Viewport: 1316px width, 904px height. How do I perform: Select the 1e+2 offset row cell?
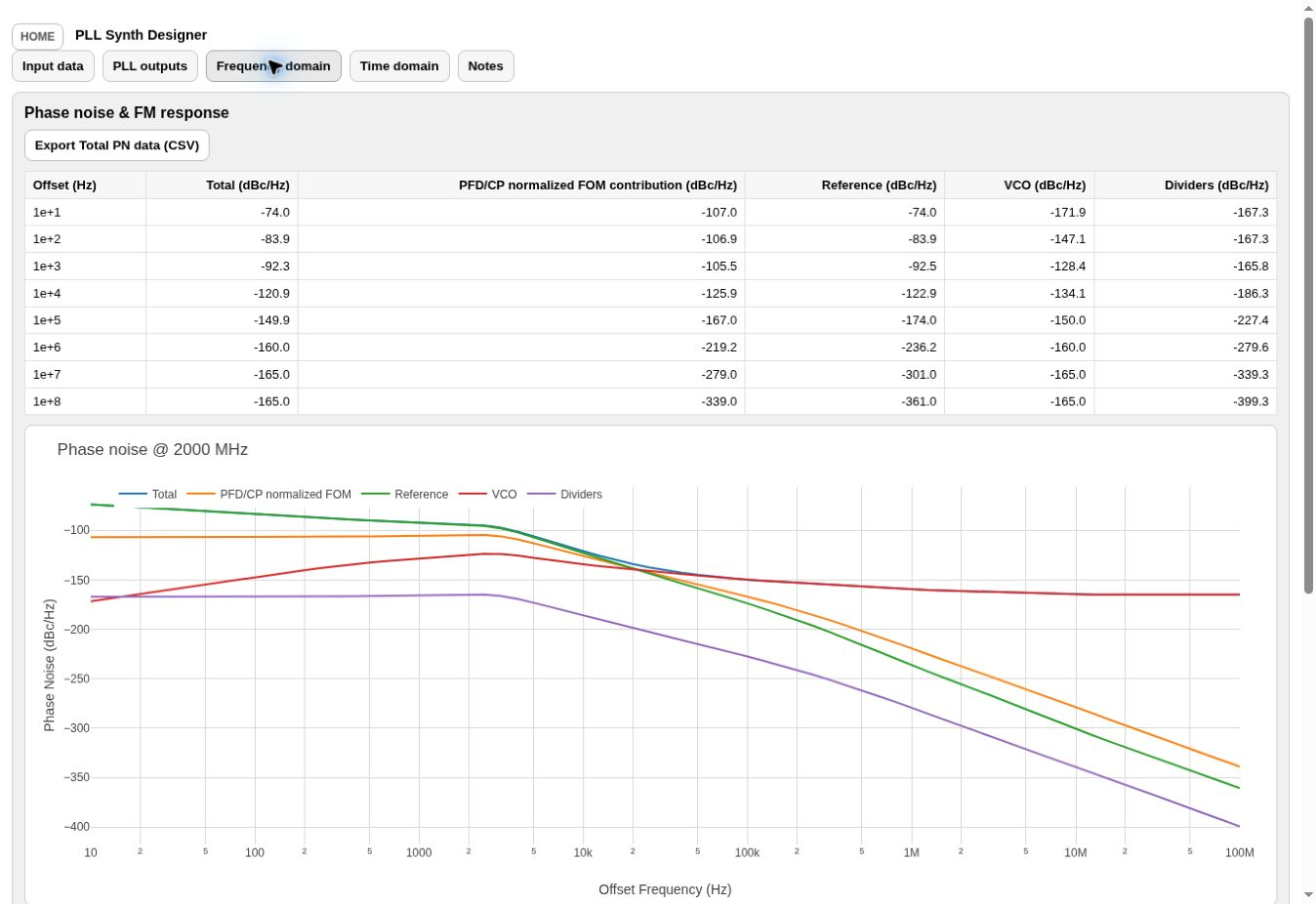85,239
